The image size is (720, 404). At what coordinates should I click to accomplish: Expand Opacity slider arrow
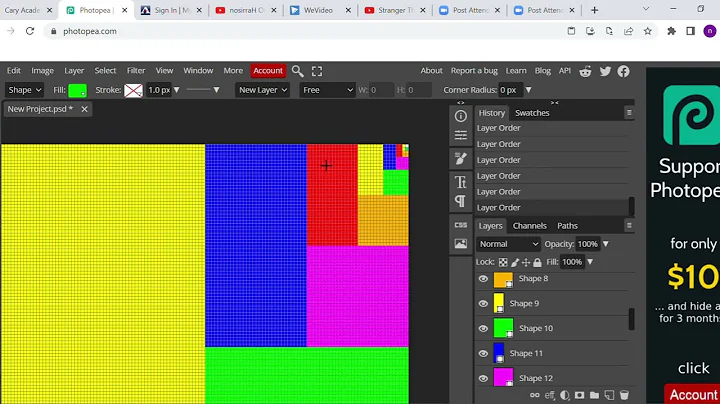click(x=606, y=244)
